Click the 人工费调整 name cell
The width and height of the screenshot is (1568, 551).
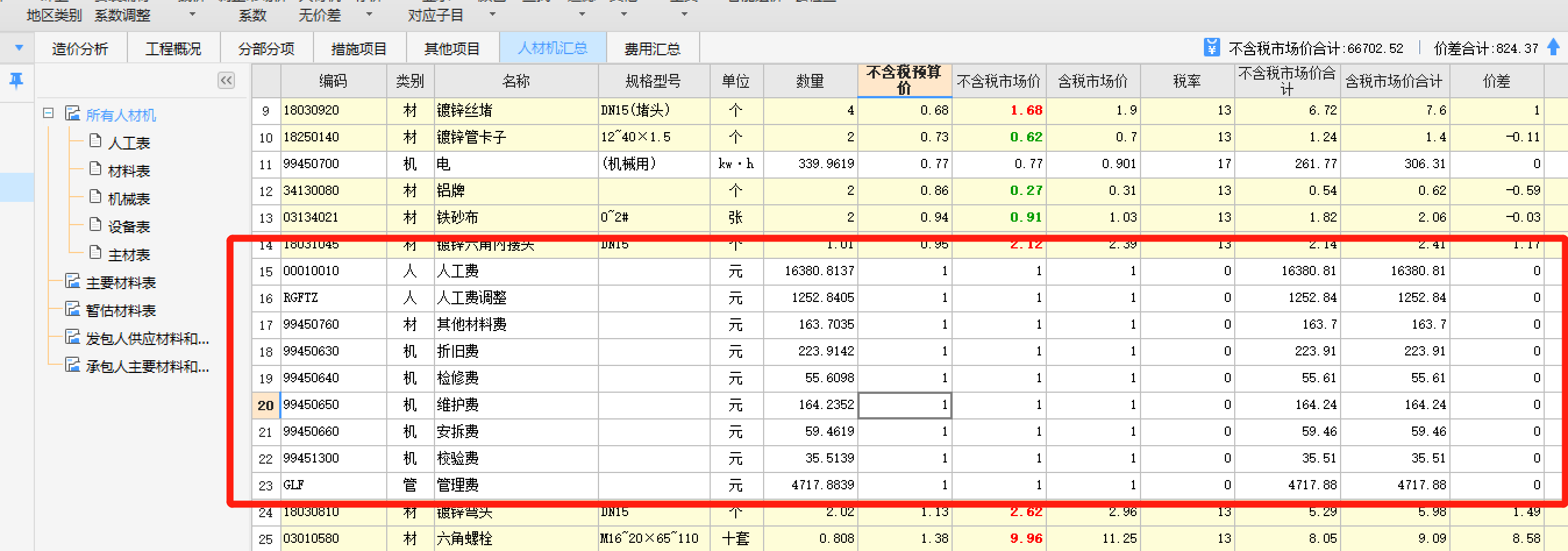tap(516, 298)
